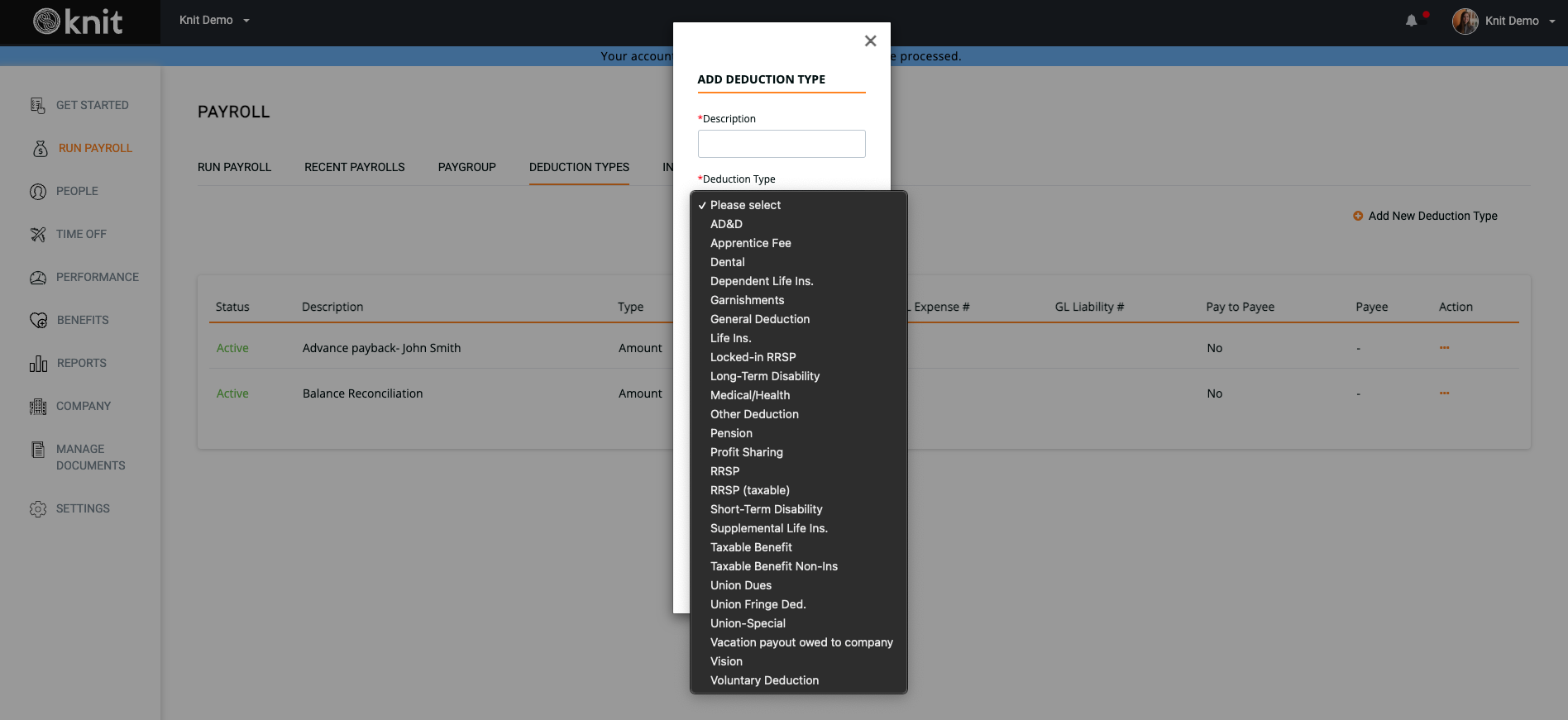
Task: Select Medical/Health option
Action: [x=799, y=395]
